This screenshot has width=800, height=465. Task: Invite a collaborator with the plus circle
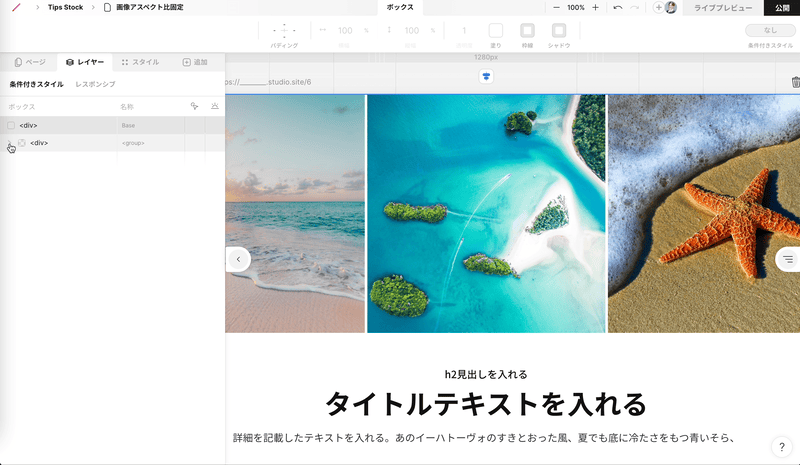(658, 7)
